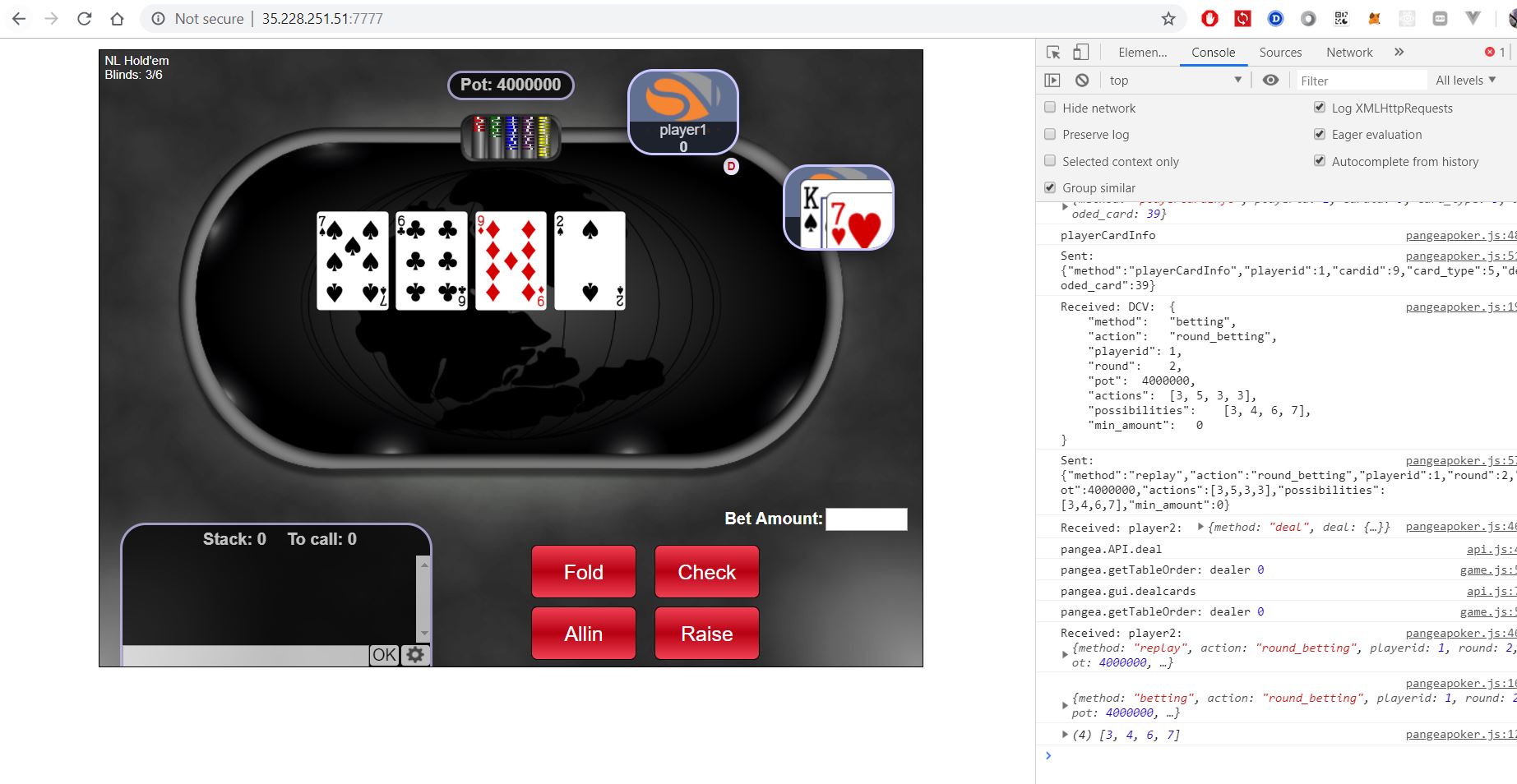Focus the console Filter field
This screenshot has width=1517, height=784.
pyautogui.click(x=1362, y=81)
